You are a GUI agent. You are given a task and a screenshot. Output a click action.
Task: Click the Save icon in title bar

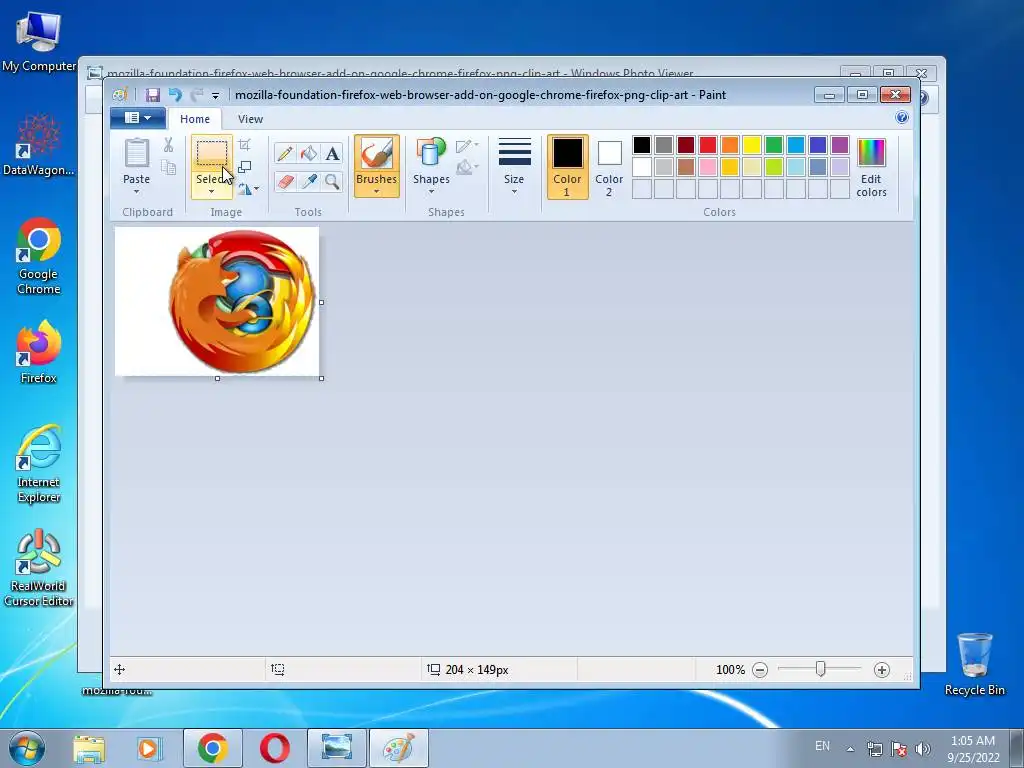(152, 95)
